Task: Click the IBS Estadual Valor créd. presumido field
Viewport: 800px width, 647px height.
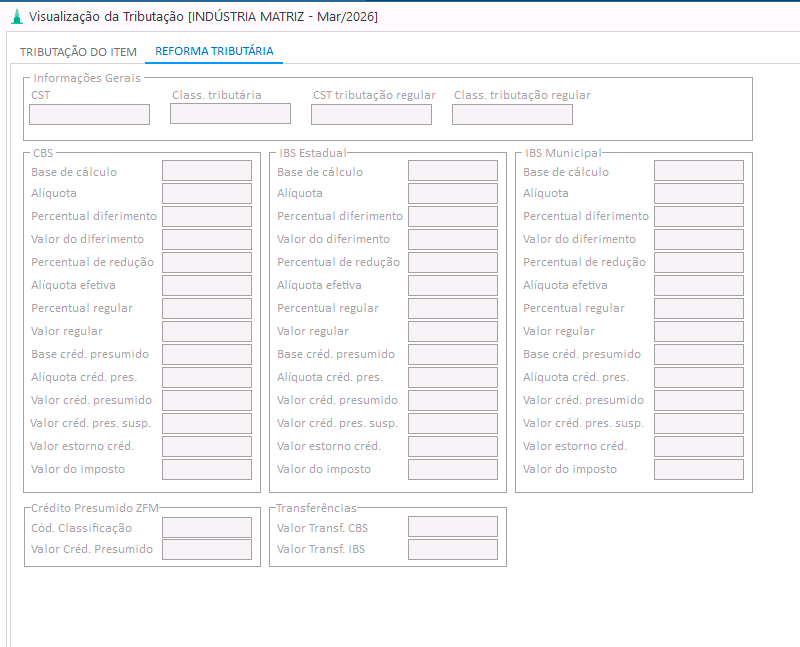Action: point(453,401)
